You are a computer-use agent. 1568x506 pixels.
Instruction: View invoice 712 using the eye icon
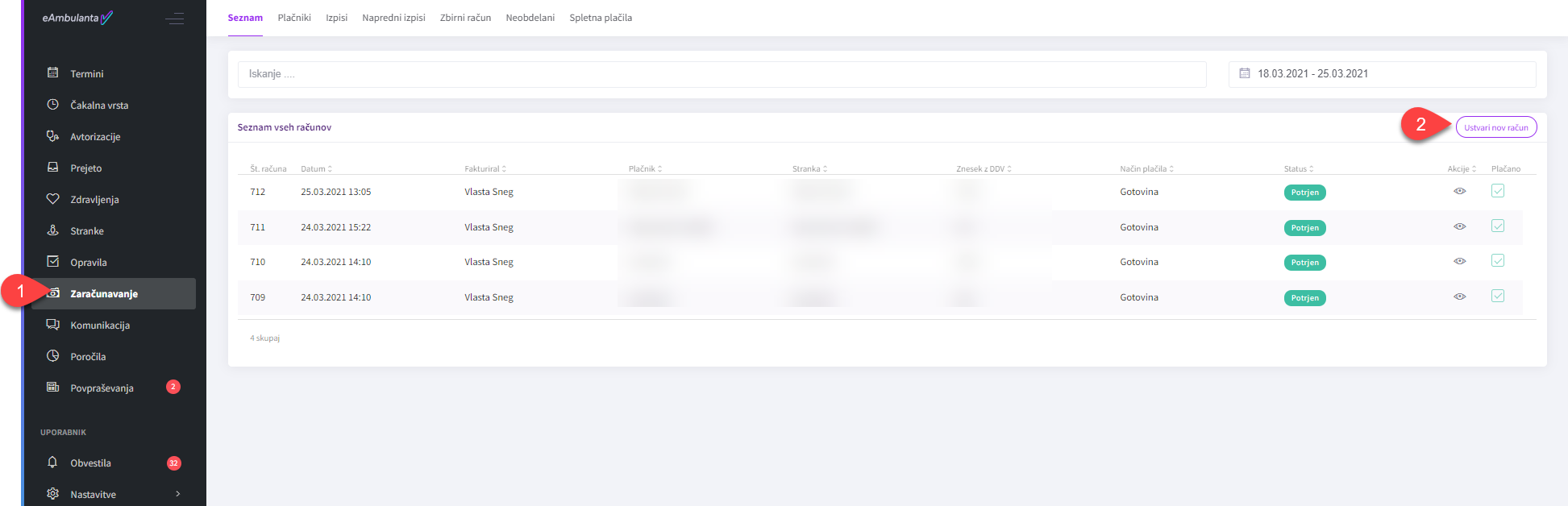pyautogui.click(x=1459, y=191)
